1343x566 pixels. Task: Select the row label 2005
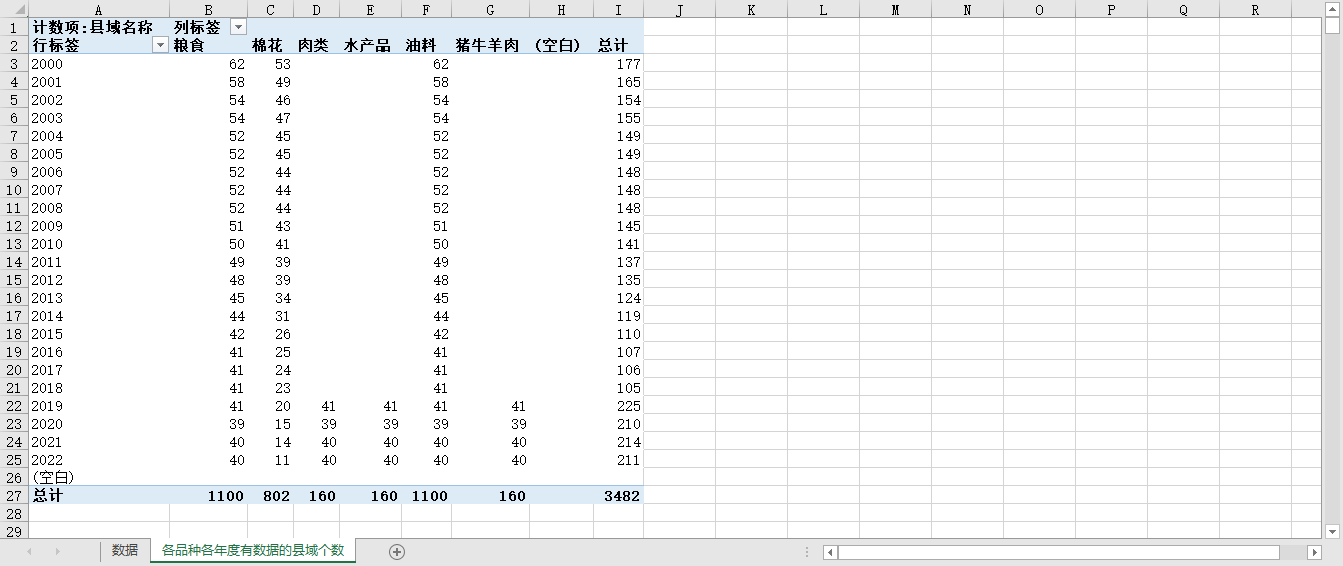click(x=98, y=153)
